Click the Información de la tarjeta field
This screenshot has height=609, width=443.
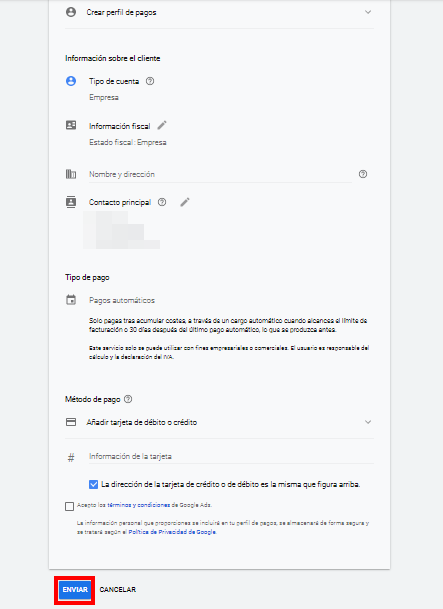[x=231, y=456]
